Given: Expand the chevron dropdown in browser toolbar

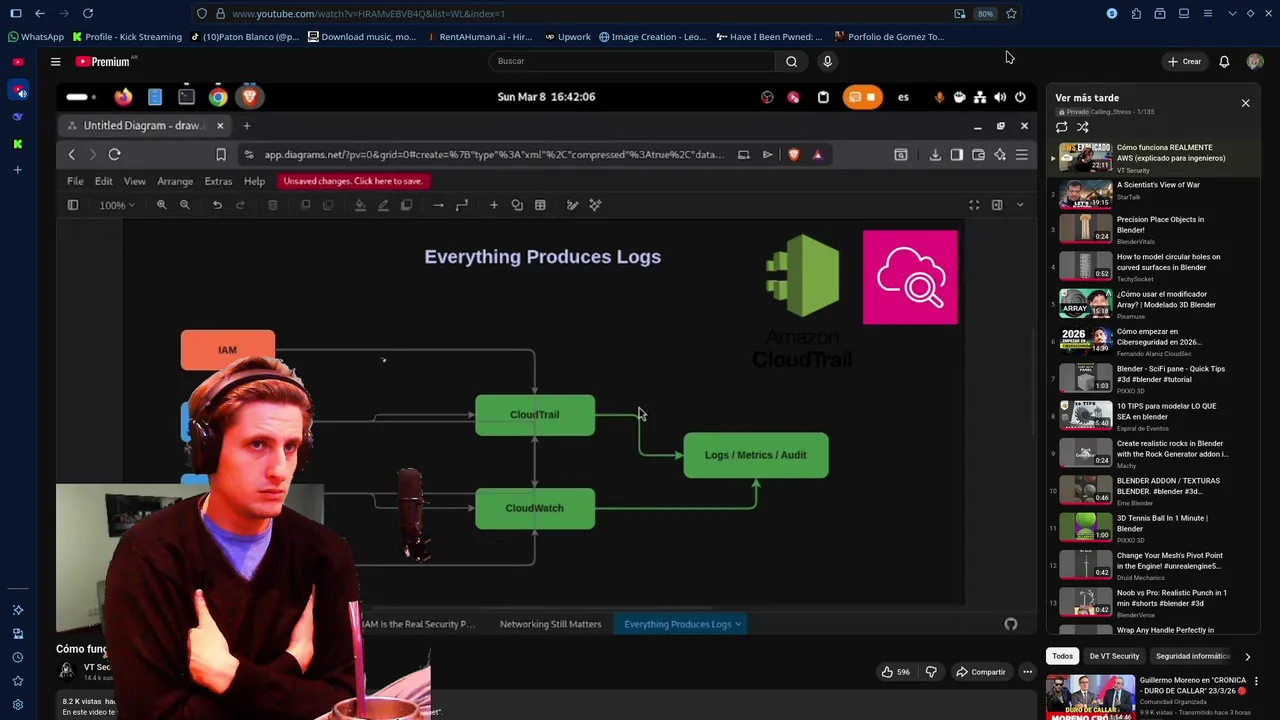Looking at the screenshot, I should [x=1232, y=14].
